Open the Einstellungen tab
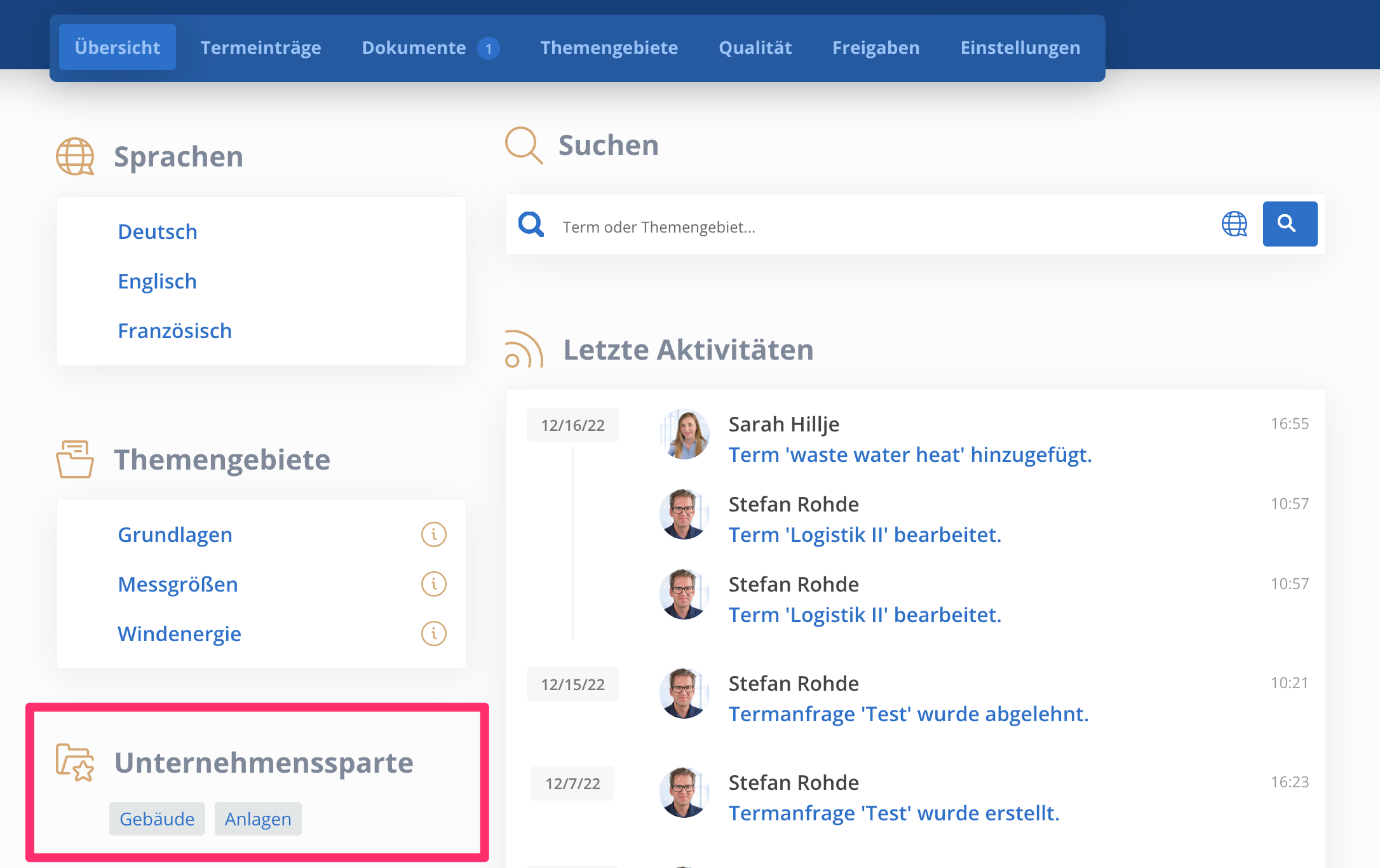The image size is (1380, 868). point(1020,48)
